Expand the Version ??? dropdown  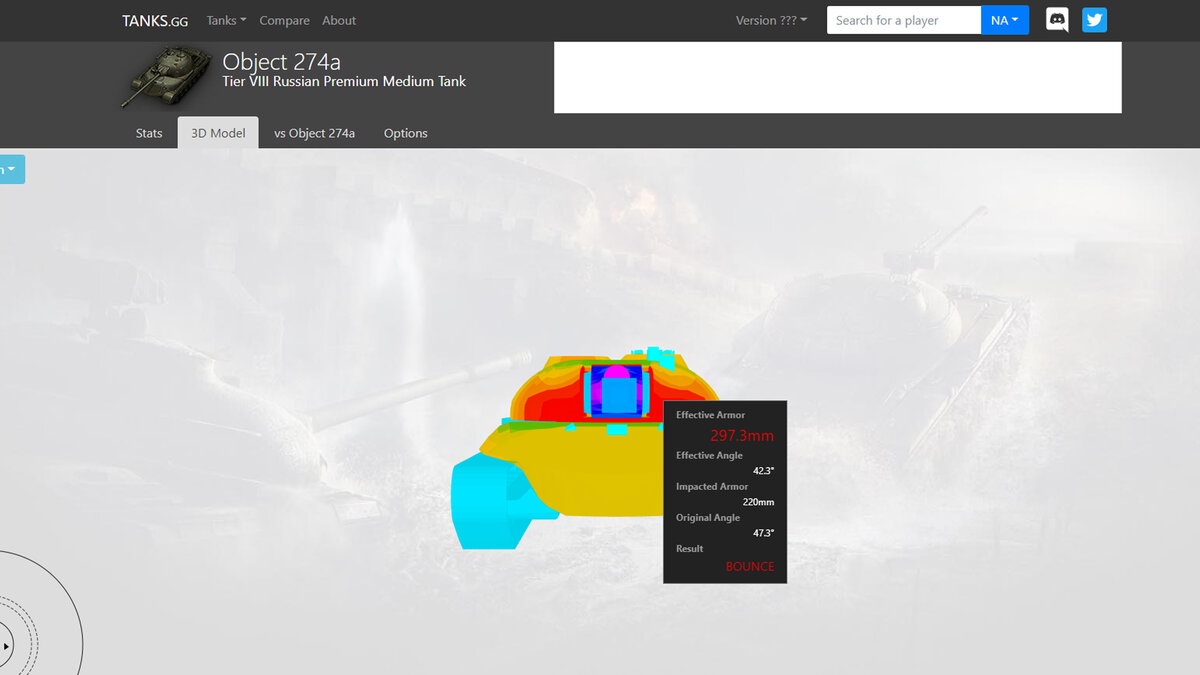point(771,20)
